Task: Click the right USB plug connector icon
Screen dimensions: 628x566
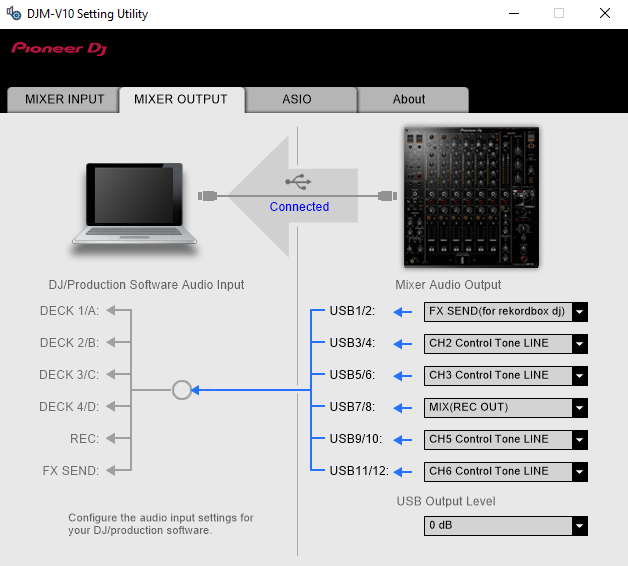Action: pos(387,196)
